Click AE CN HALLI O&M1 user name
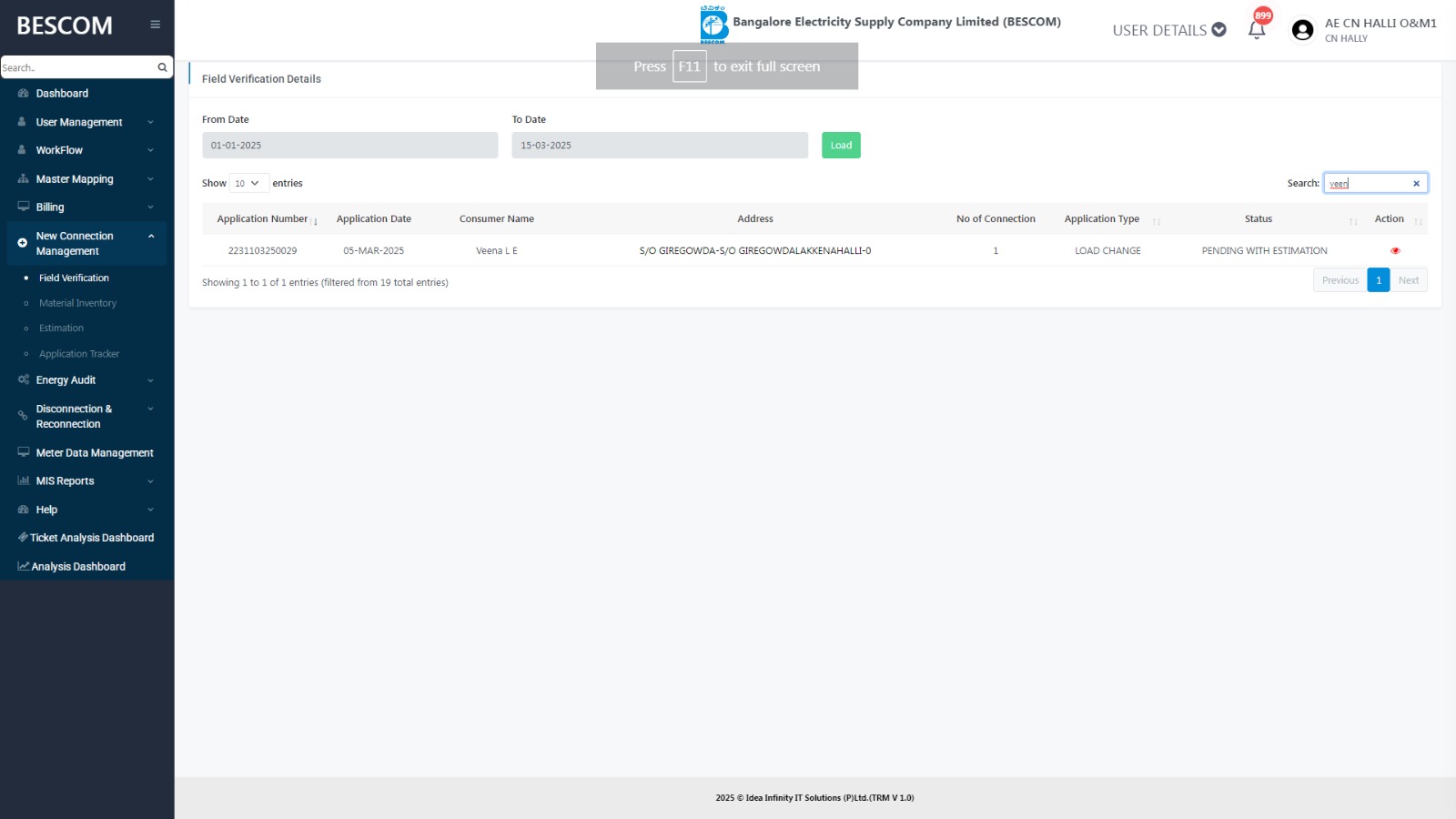Viewport: 1456px width, 819px height. (x=1380, y=23)
